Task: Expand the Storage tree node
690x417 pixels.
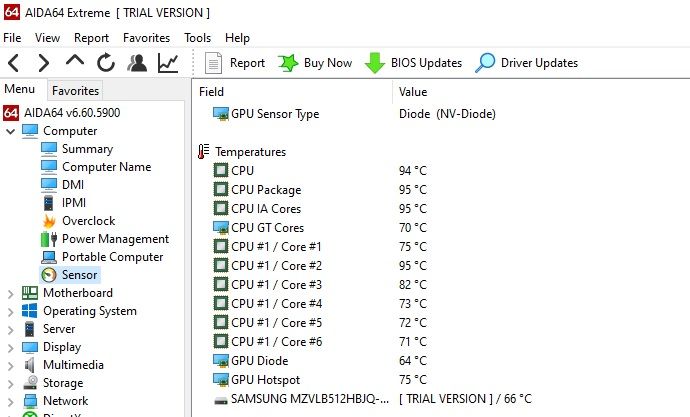Action: click(11, 384)
